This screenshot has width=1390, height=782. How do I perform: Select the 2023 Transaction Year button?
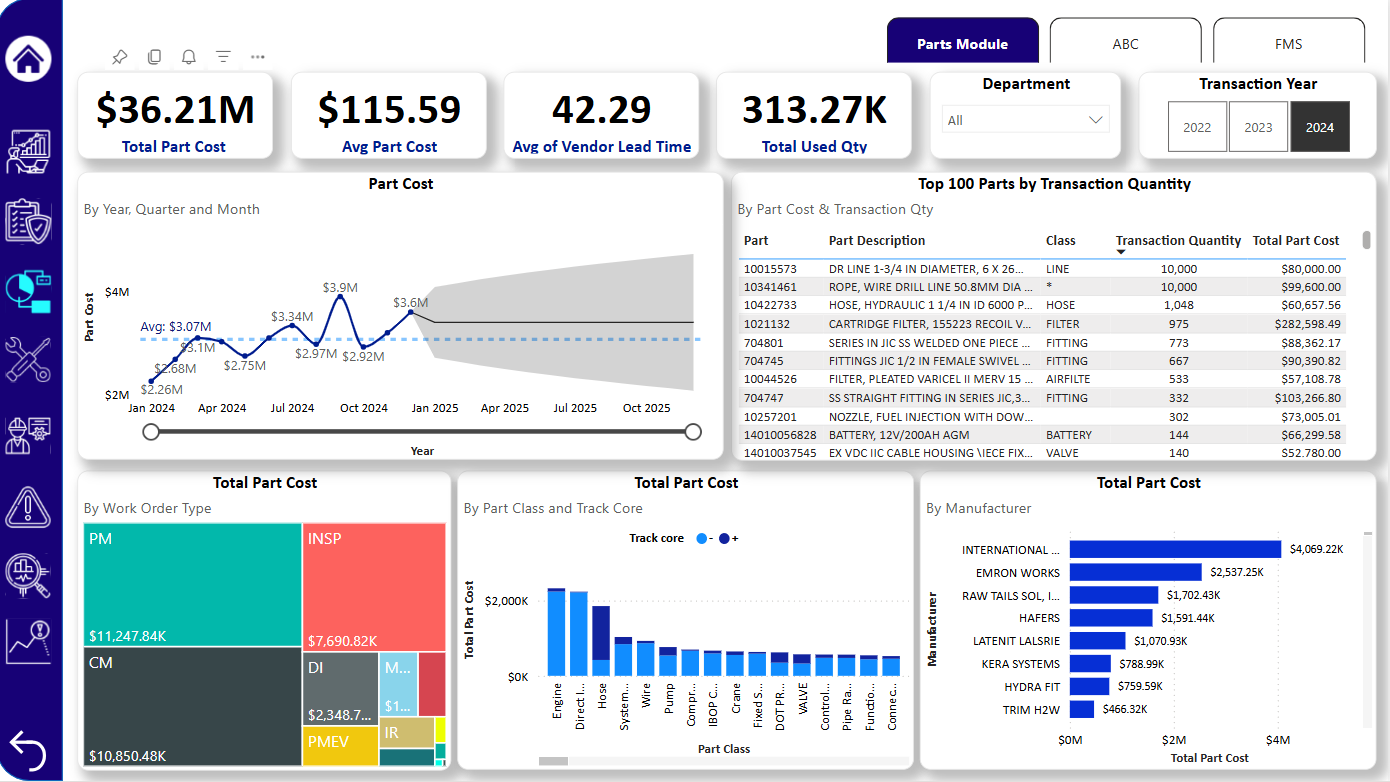point(1258,126)
